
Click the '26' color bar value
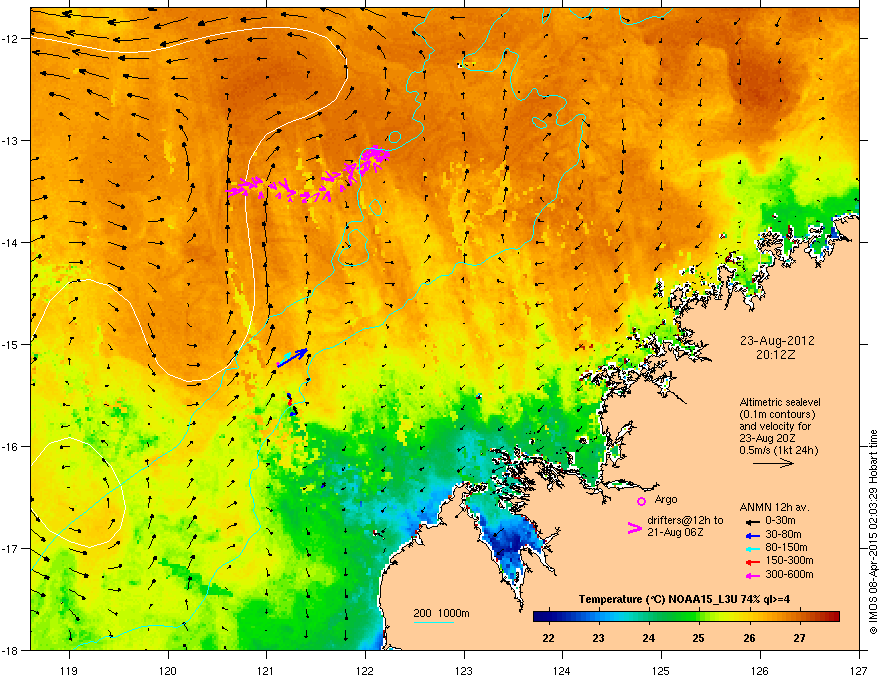pyautogui.click(x=749, y=638)
